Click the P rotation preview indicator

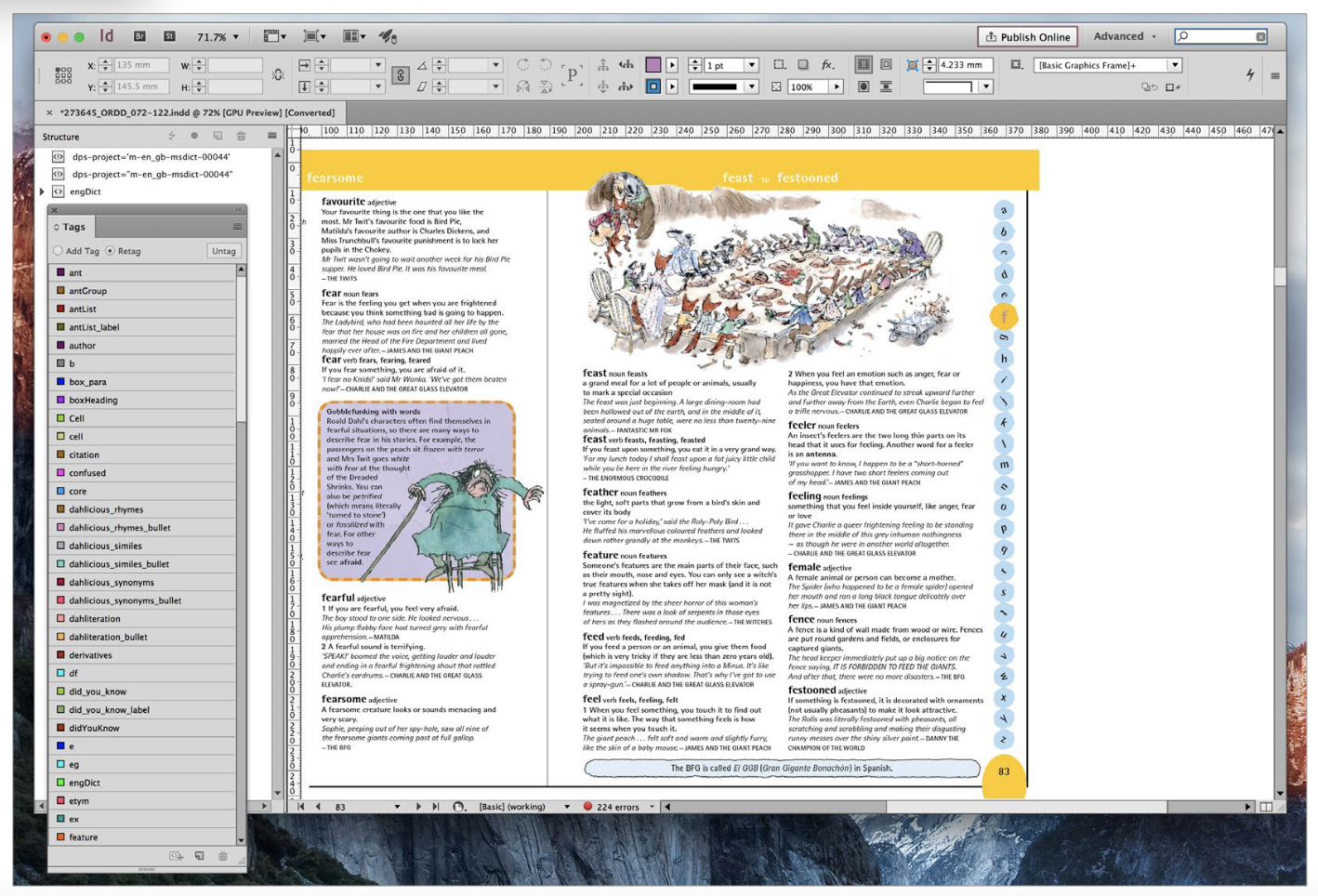click(573, 75)
